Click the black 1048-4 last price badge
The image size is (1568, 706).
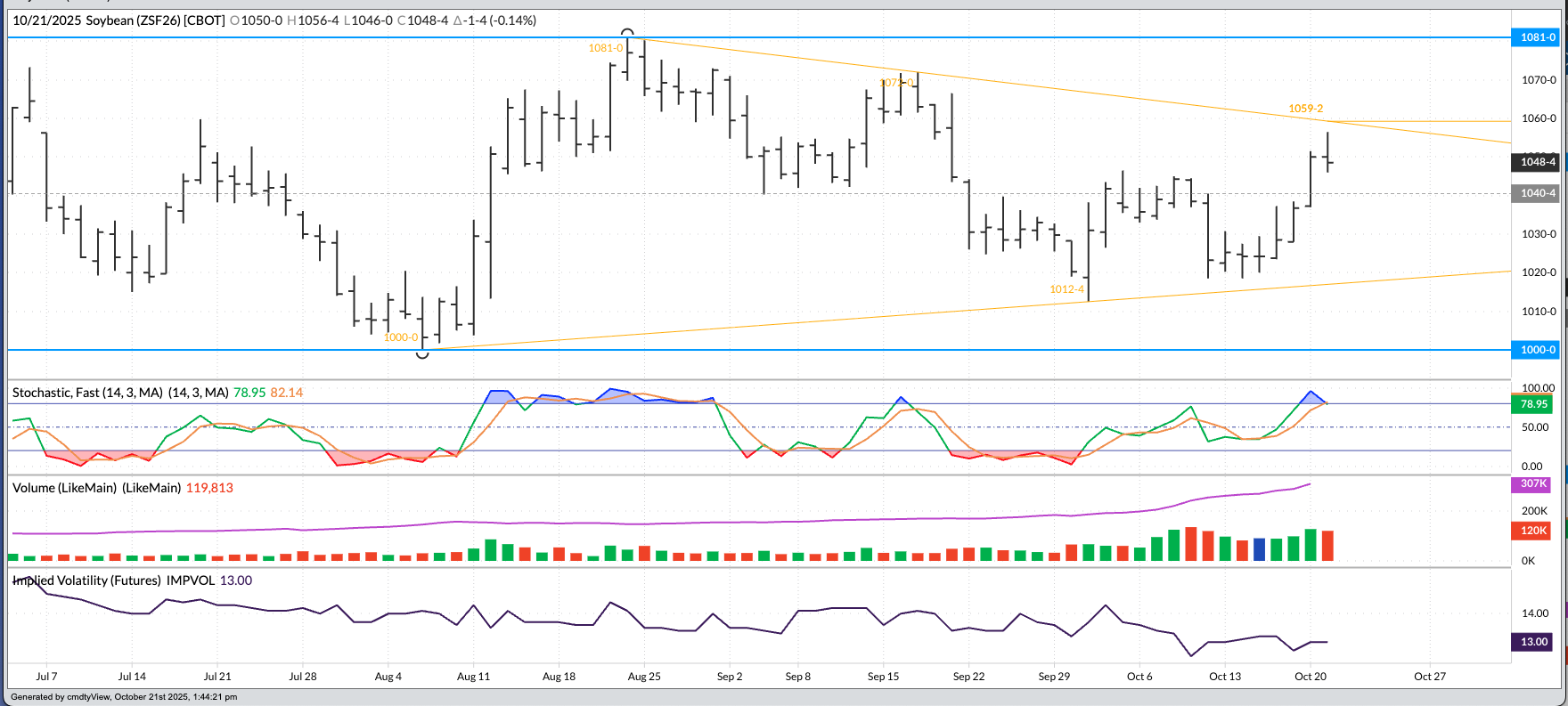(x=1537, y=162)
